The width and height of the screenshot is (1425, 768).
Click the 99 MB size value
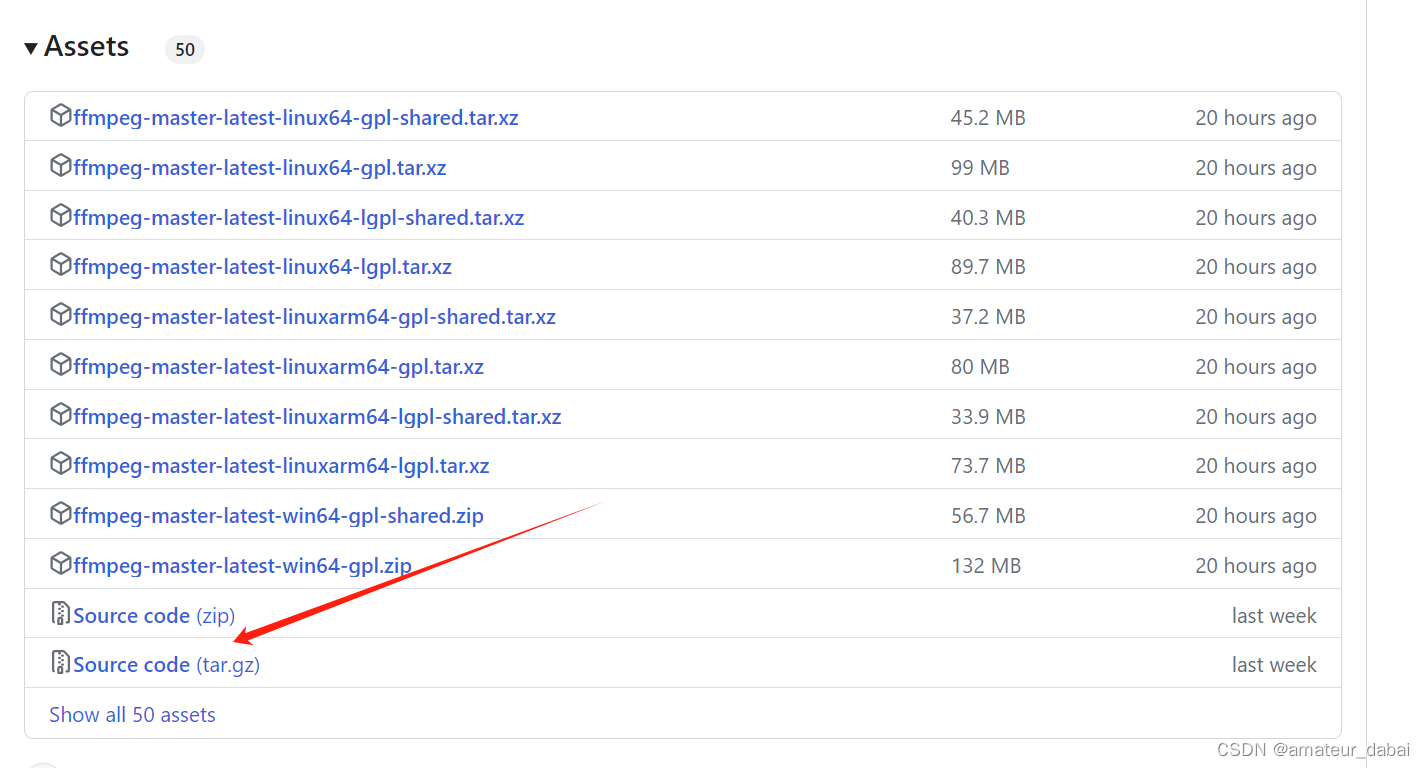tap(980, 168)
